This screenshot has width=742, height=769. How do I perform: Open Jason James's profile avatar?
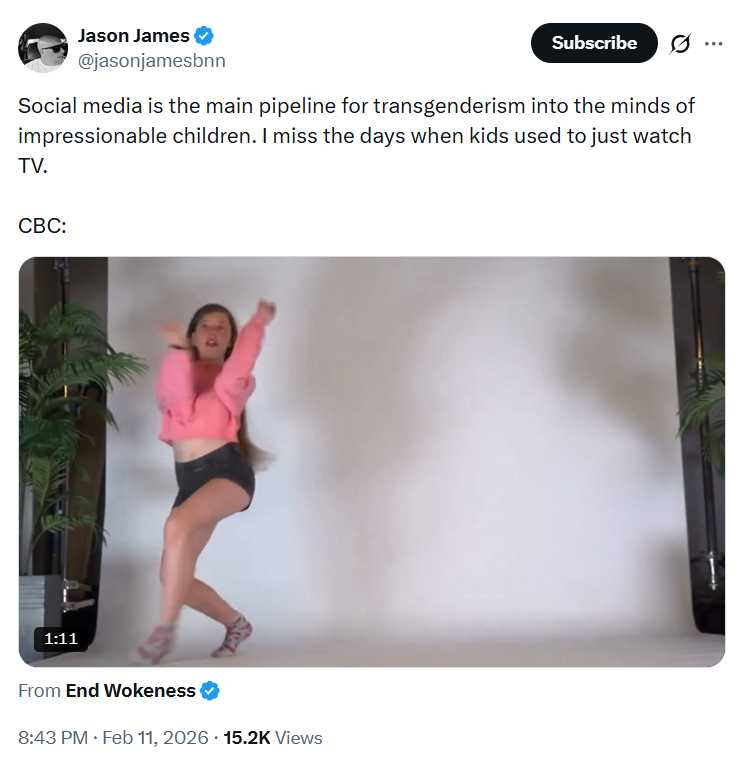click(43, 48)
